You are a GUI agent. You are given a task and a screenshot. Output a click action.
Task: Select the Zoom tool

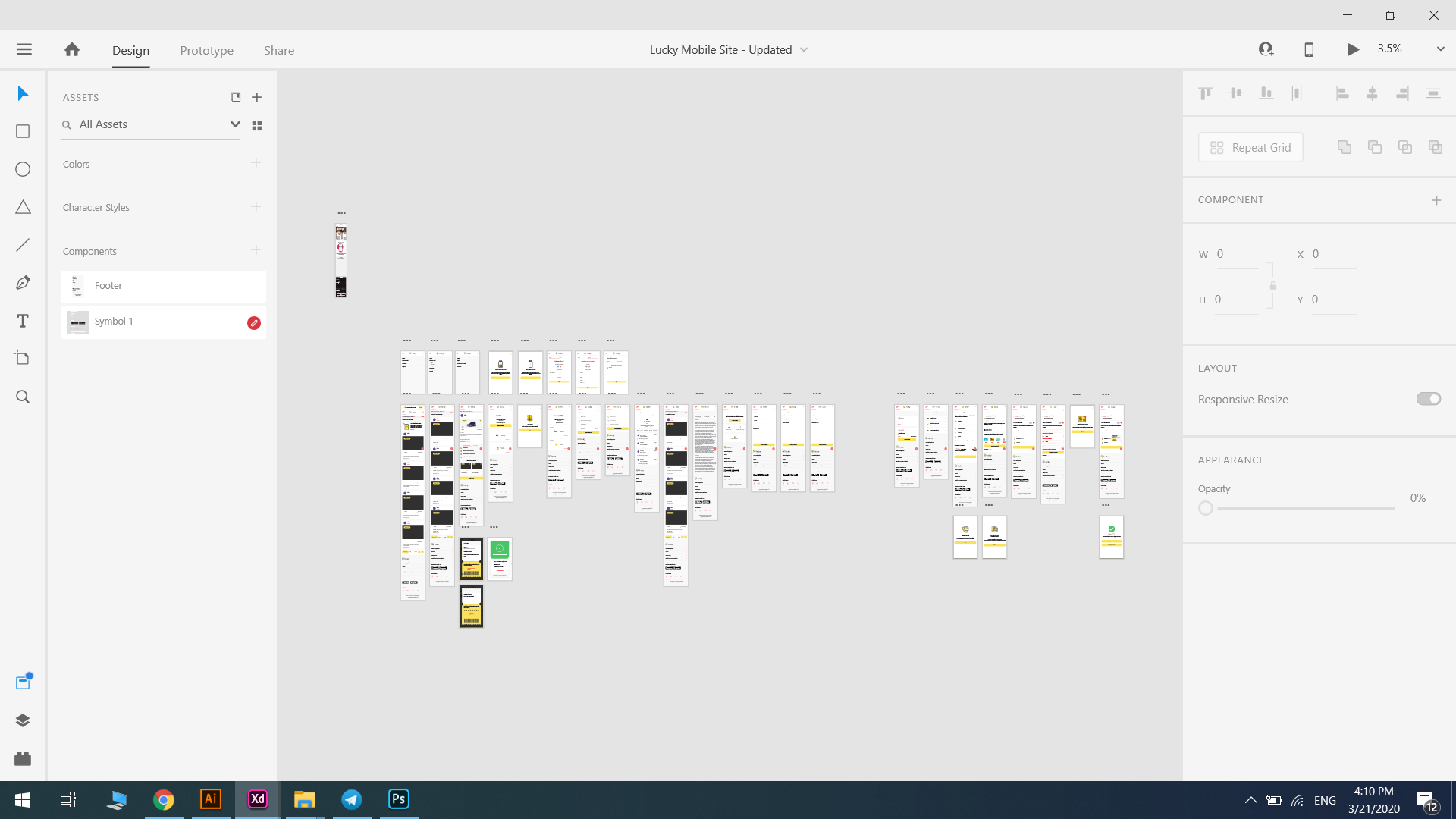[23, 397]
